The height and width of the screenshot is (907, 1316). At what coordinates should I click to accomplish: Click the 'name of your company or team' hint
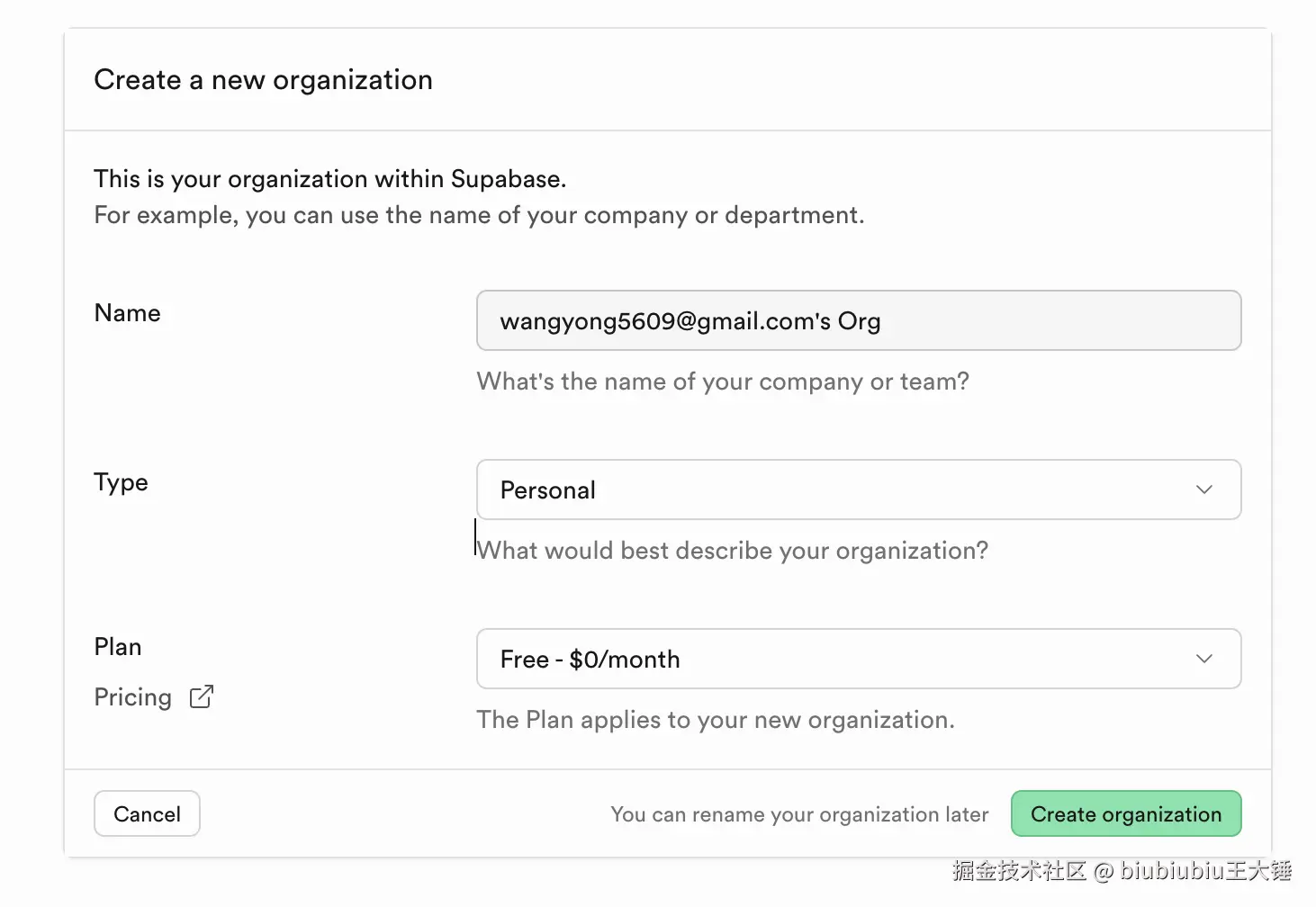[x=723, y=382]
